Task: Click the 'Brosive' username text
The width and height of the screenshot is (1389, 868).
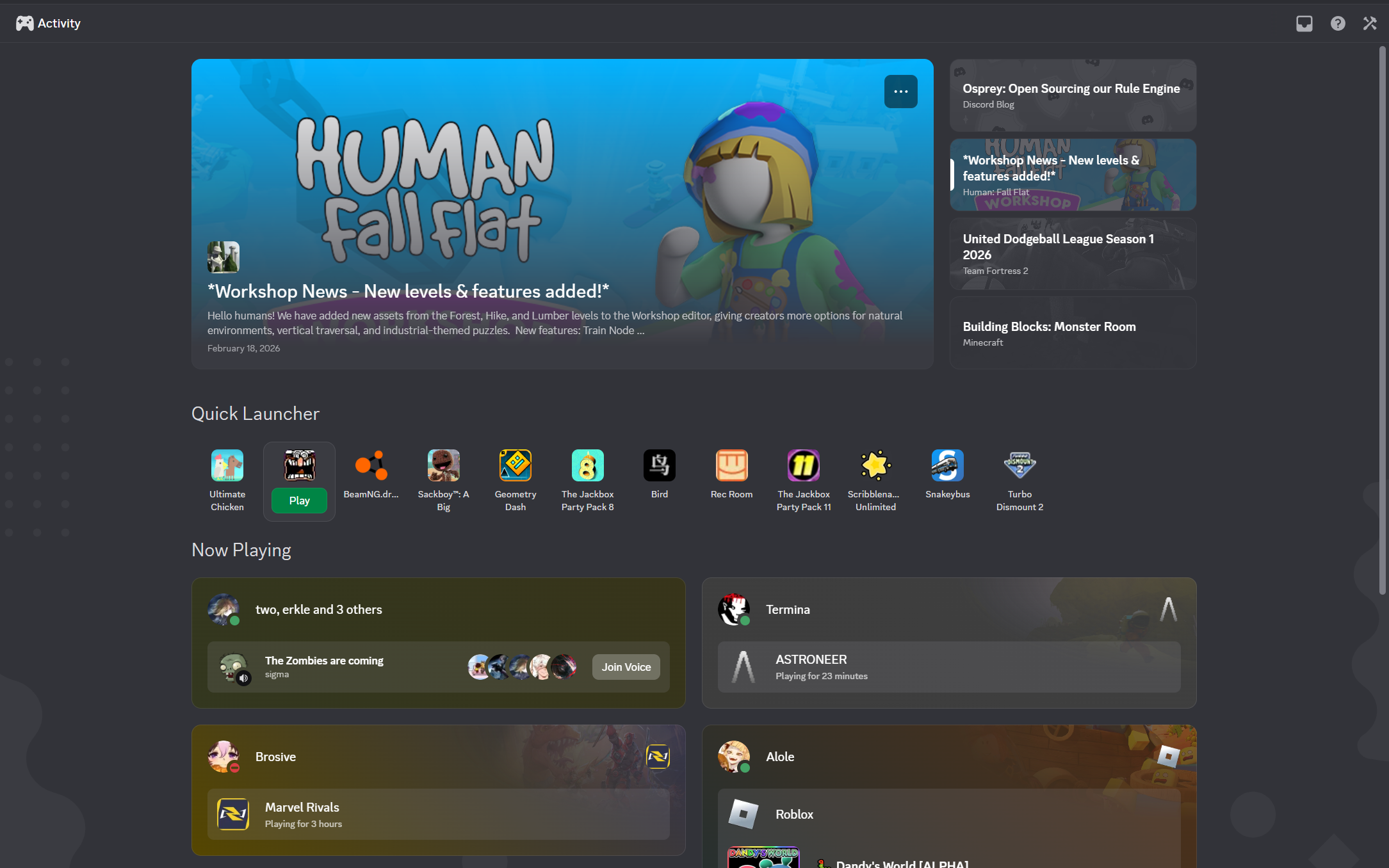Action: pos(275,757)
